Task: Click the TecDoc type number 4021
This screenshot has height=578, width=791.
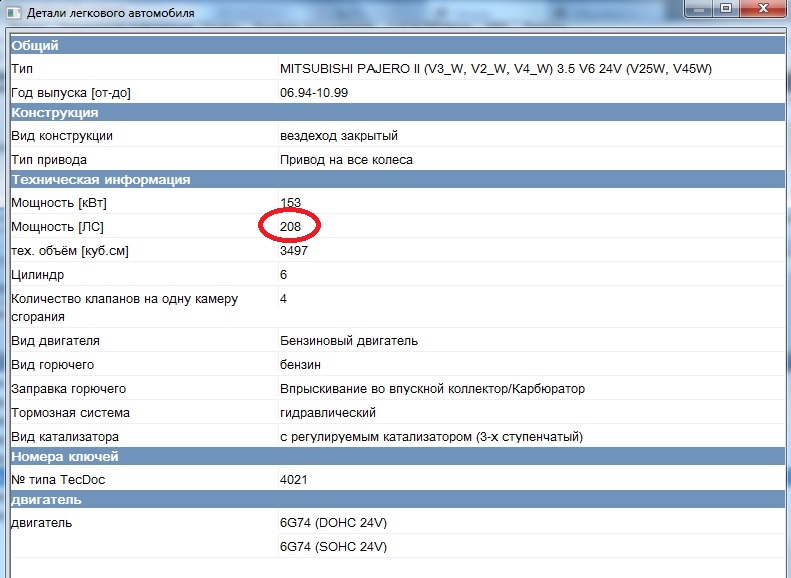Action: click(294, 480)
